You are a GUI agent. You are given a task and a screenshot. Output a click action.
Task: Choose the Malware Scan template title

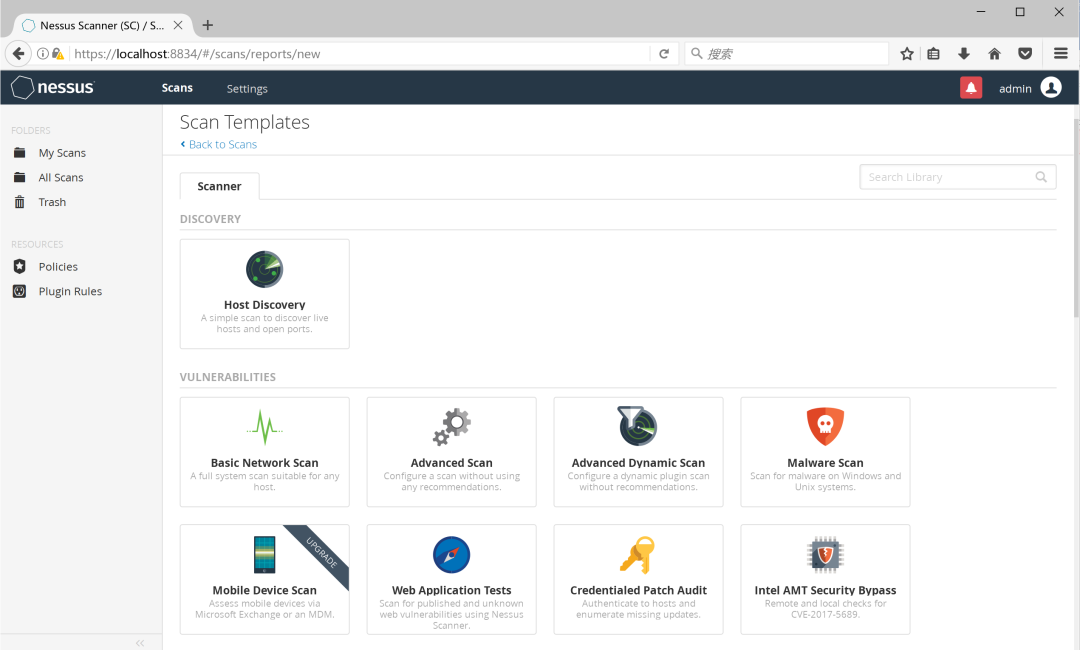[825, 463]
